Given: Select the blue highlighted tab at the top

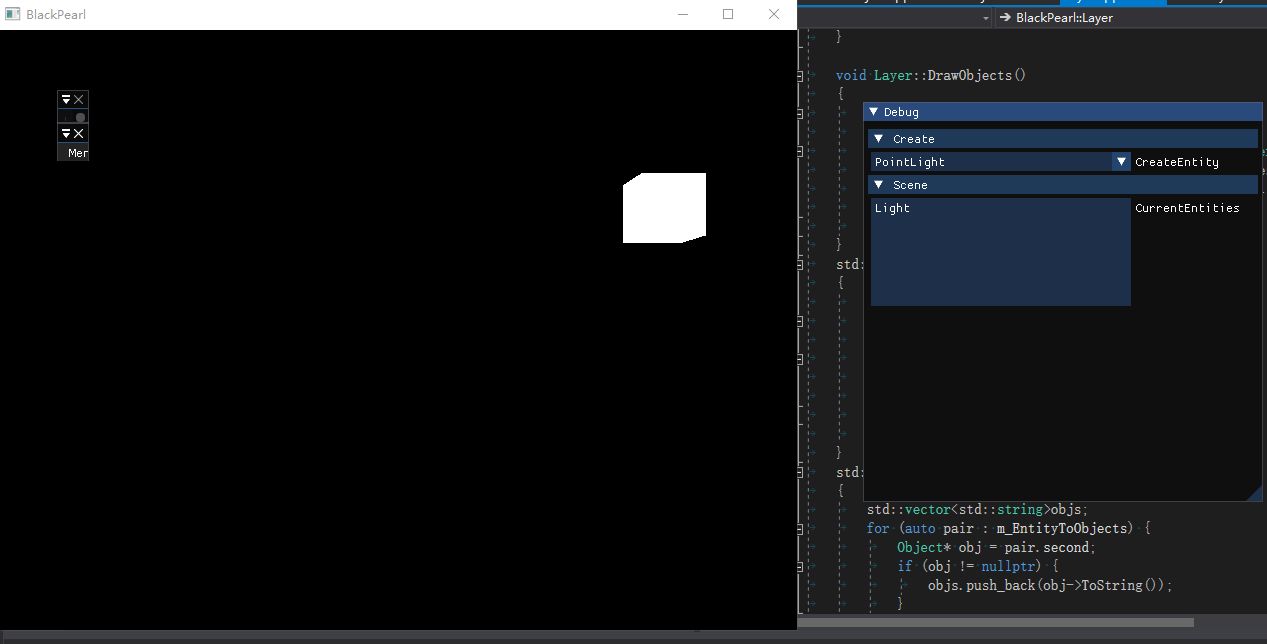Looking at the screenshot, I should tap(1113, 3).
